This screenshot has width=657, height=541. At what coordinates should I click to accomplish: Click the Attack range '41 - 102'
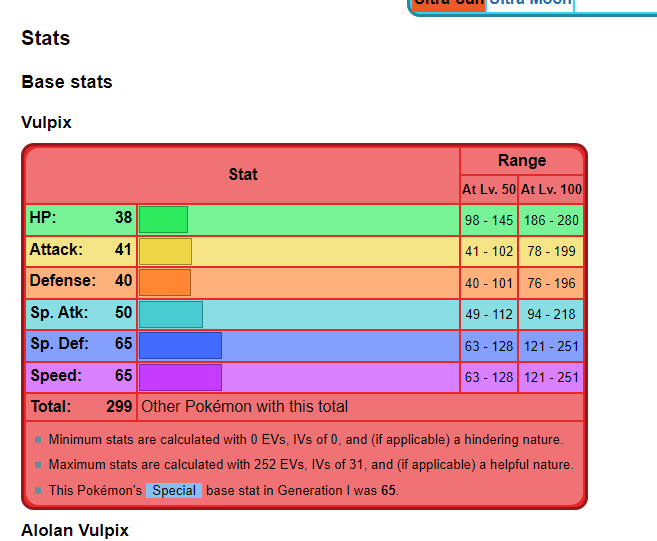[489, 251]
